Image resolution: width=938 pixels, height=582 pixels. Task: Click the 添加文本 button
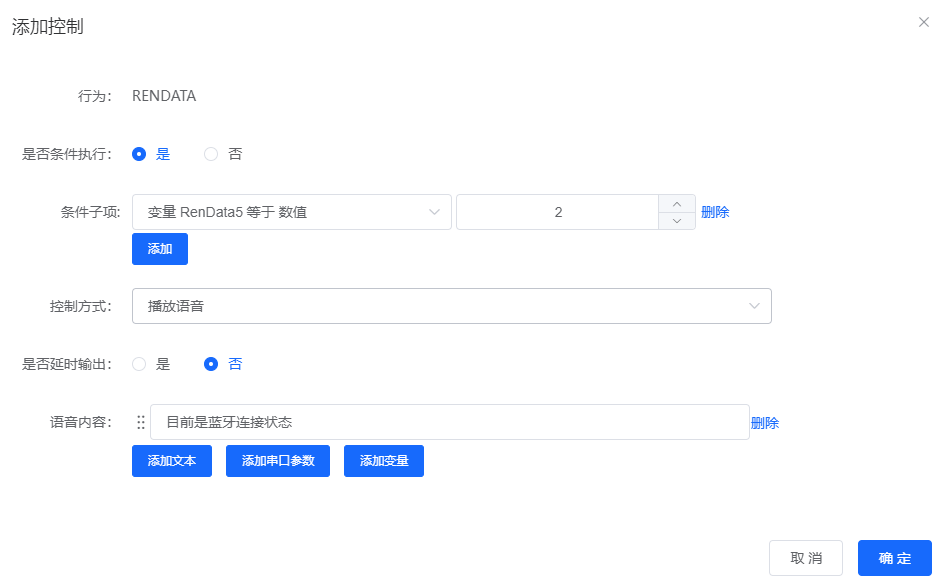[171, 461]
